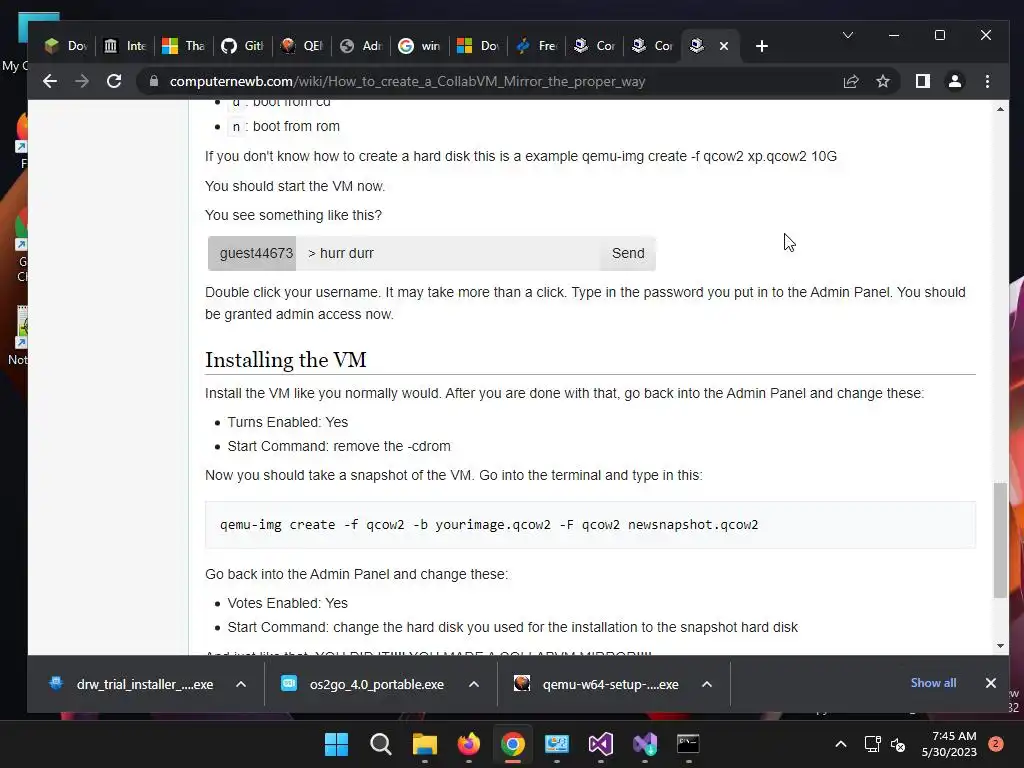Click the scroll-up arrow of the page
This screenshot has width=1024, height=768.
click(1000, 109)
